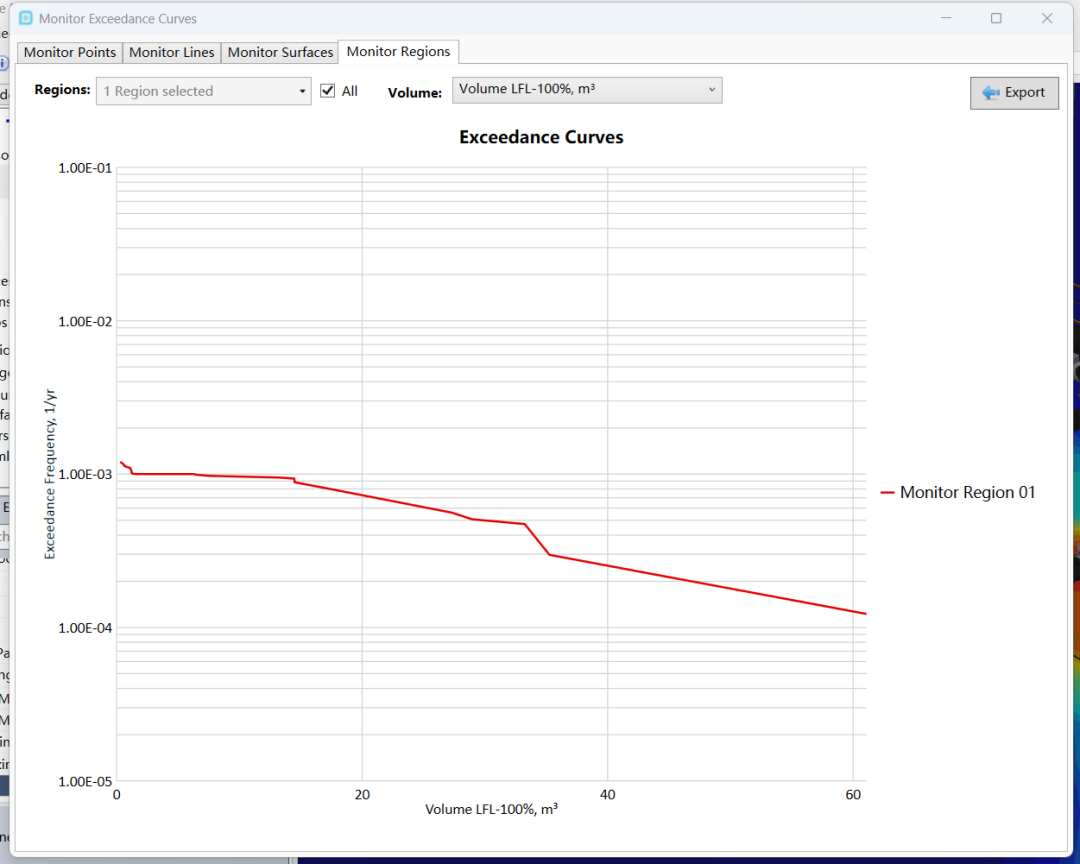Close the Monitor Exceedance Curves window
This screenshot has height=864, width=1080.
(1047, 19)
